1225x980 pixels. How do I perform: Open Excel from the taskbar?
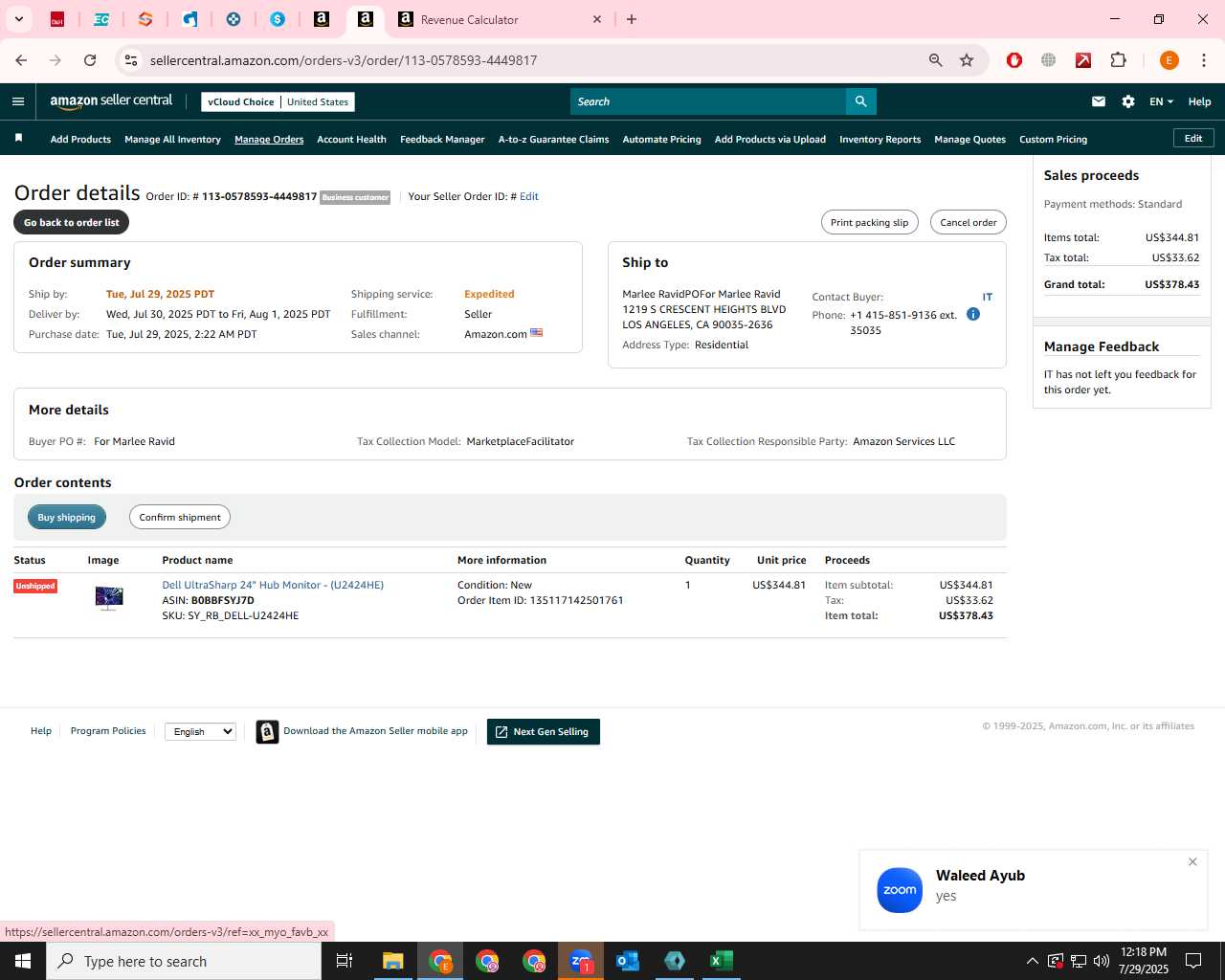[x=722, y=961]
